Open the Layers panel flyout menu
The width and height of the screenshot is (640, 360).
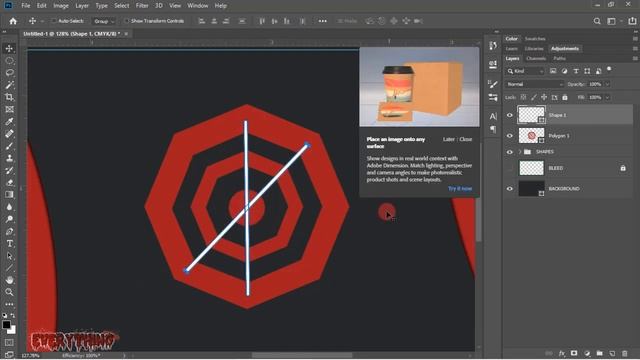635,58
